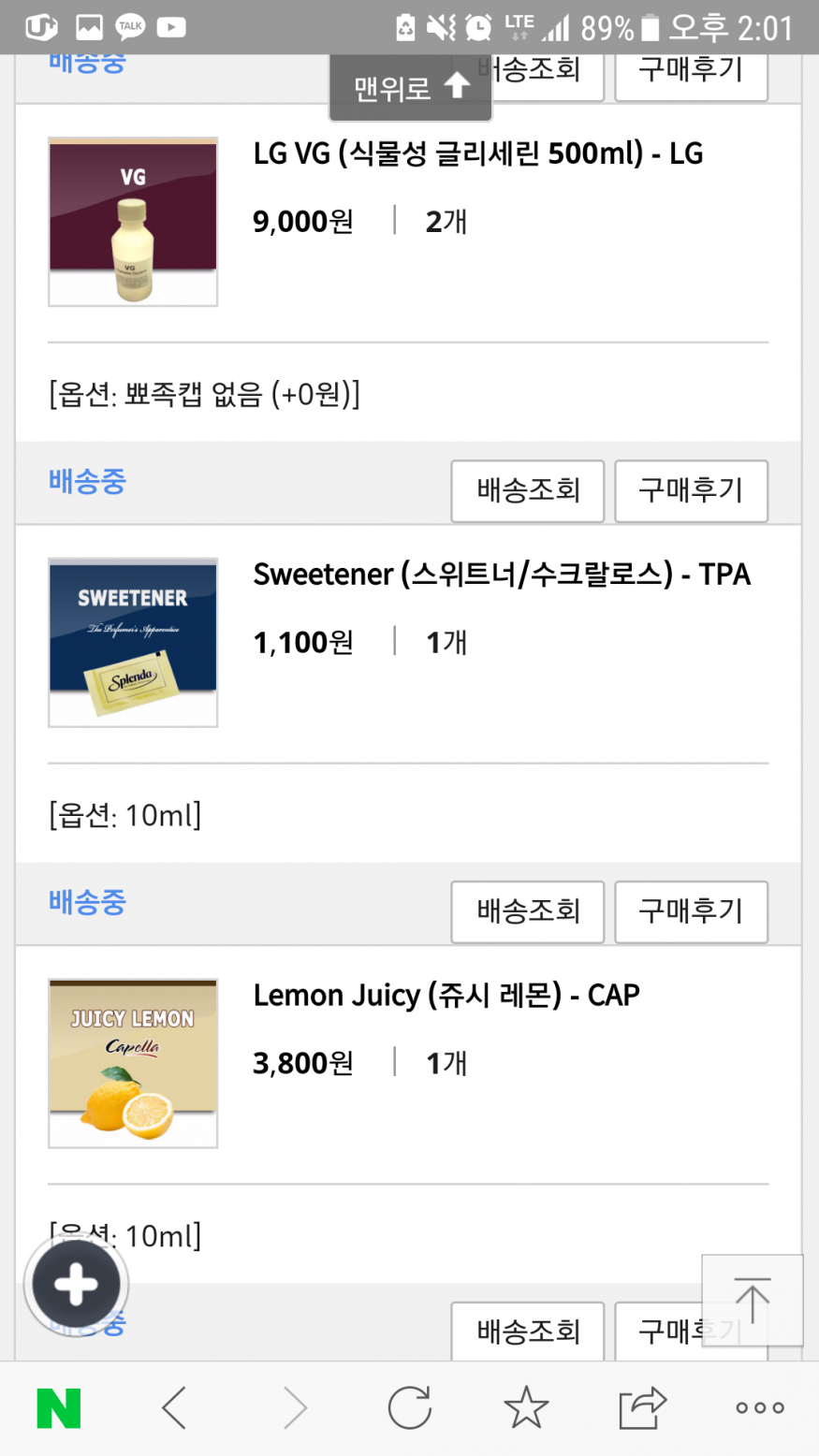
Task: Tap the green Naver N home icon
Action: (58, 1407)
